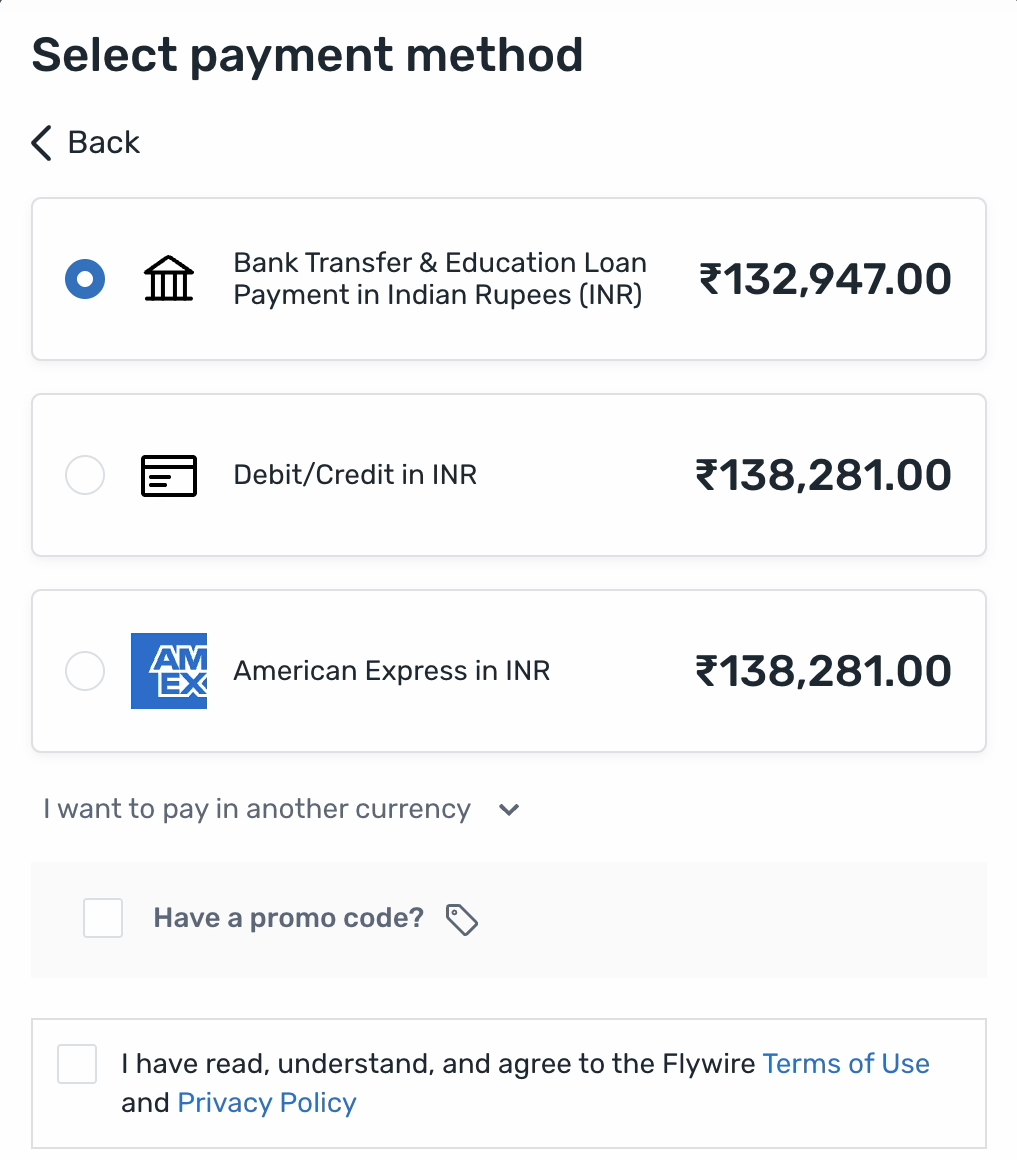
Task: Select the American Express in INR radio button
Action: (x=85, y=671)
